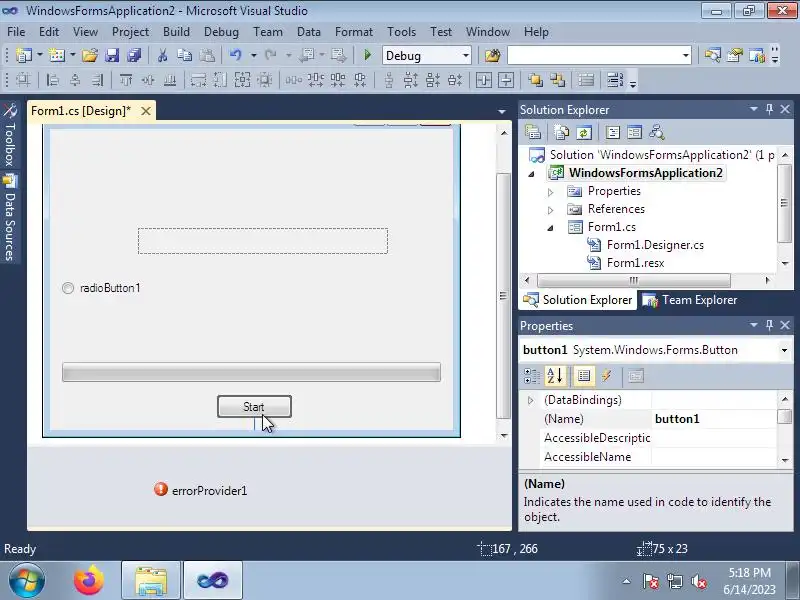Open the Tools menu
This screenshot has width=800, height=600.
coord(402,32)
